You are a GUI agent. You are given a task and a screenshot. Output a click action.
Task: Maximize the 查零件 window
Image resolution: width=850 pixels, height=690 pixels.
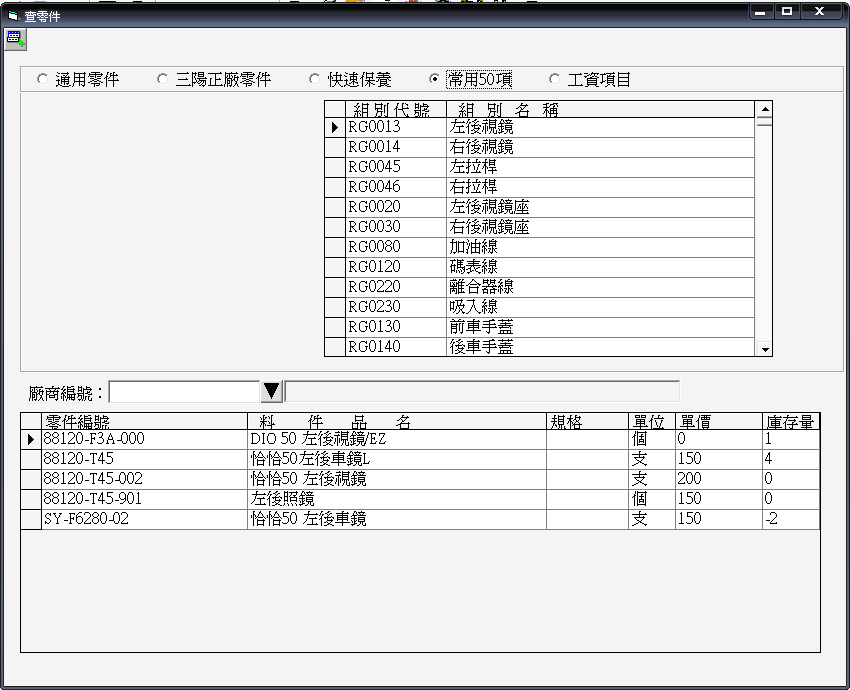pos(788,12)
